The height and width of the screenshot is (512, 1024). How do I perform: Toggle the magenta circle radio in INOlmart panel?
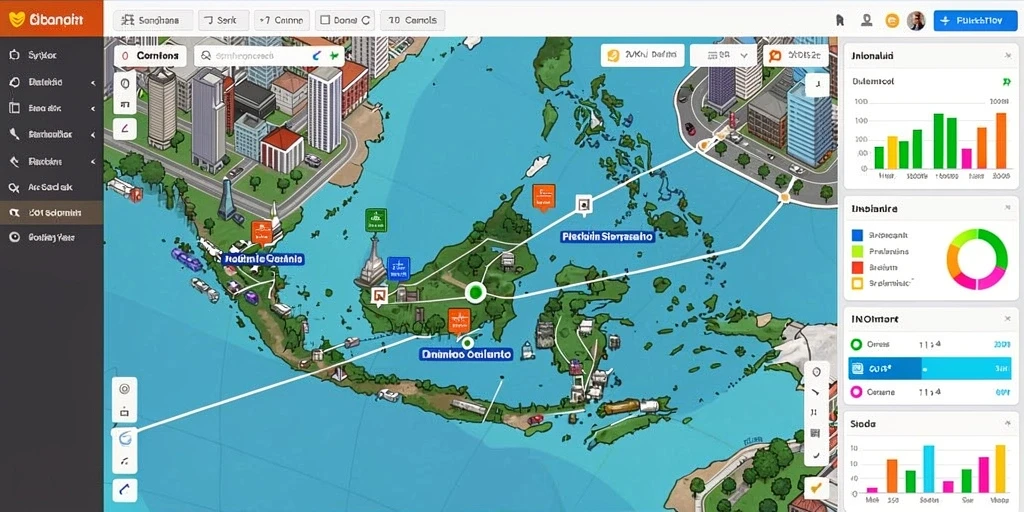[x=855, y=392]
